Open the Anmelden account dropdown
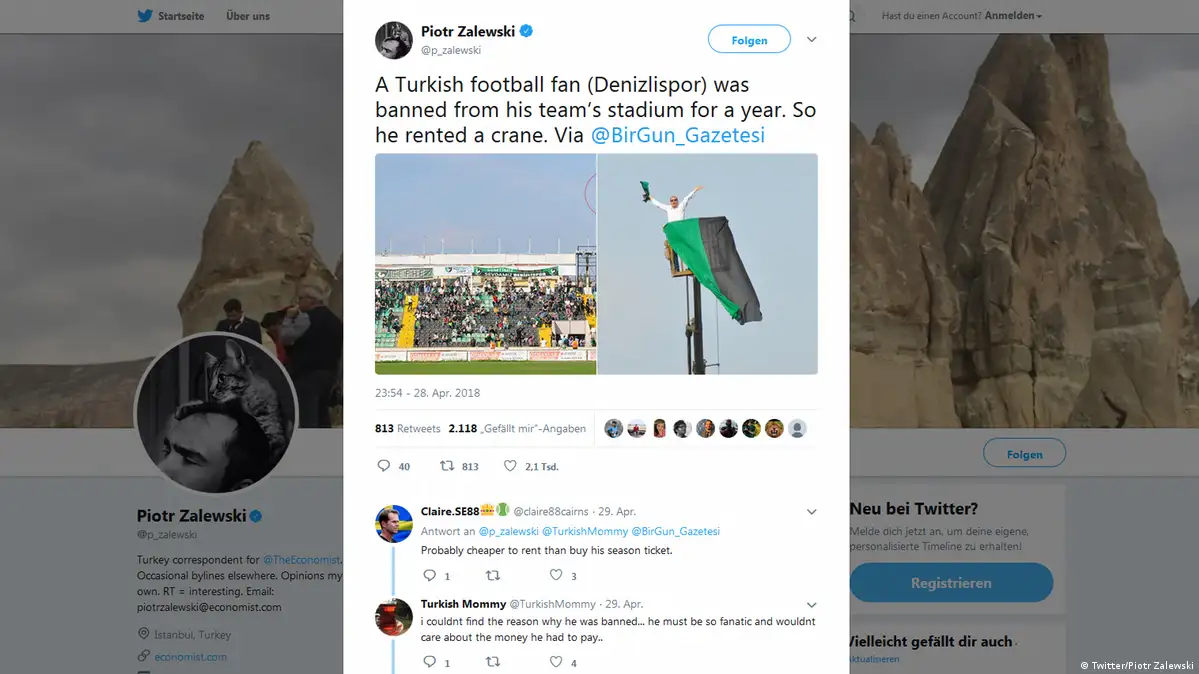 tap(1013, 16)
